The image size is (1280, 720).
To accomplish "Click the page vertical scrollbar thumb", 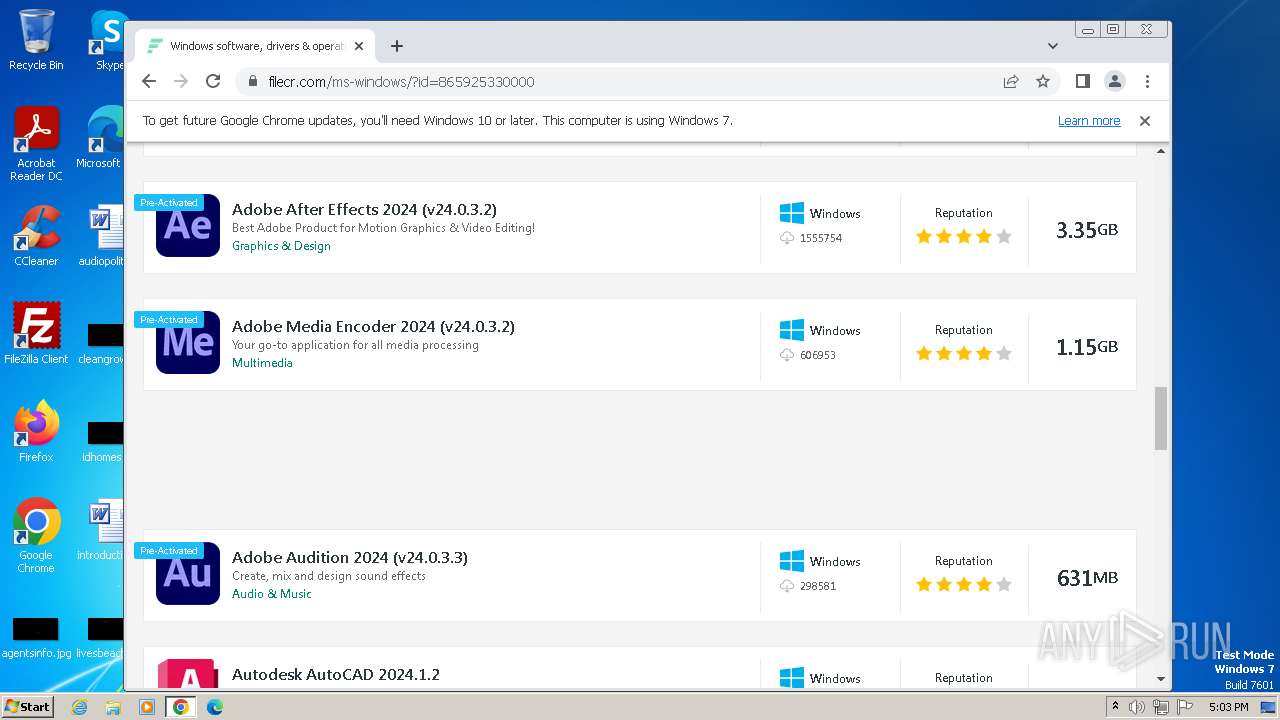I will tap(1161, 418).
